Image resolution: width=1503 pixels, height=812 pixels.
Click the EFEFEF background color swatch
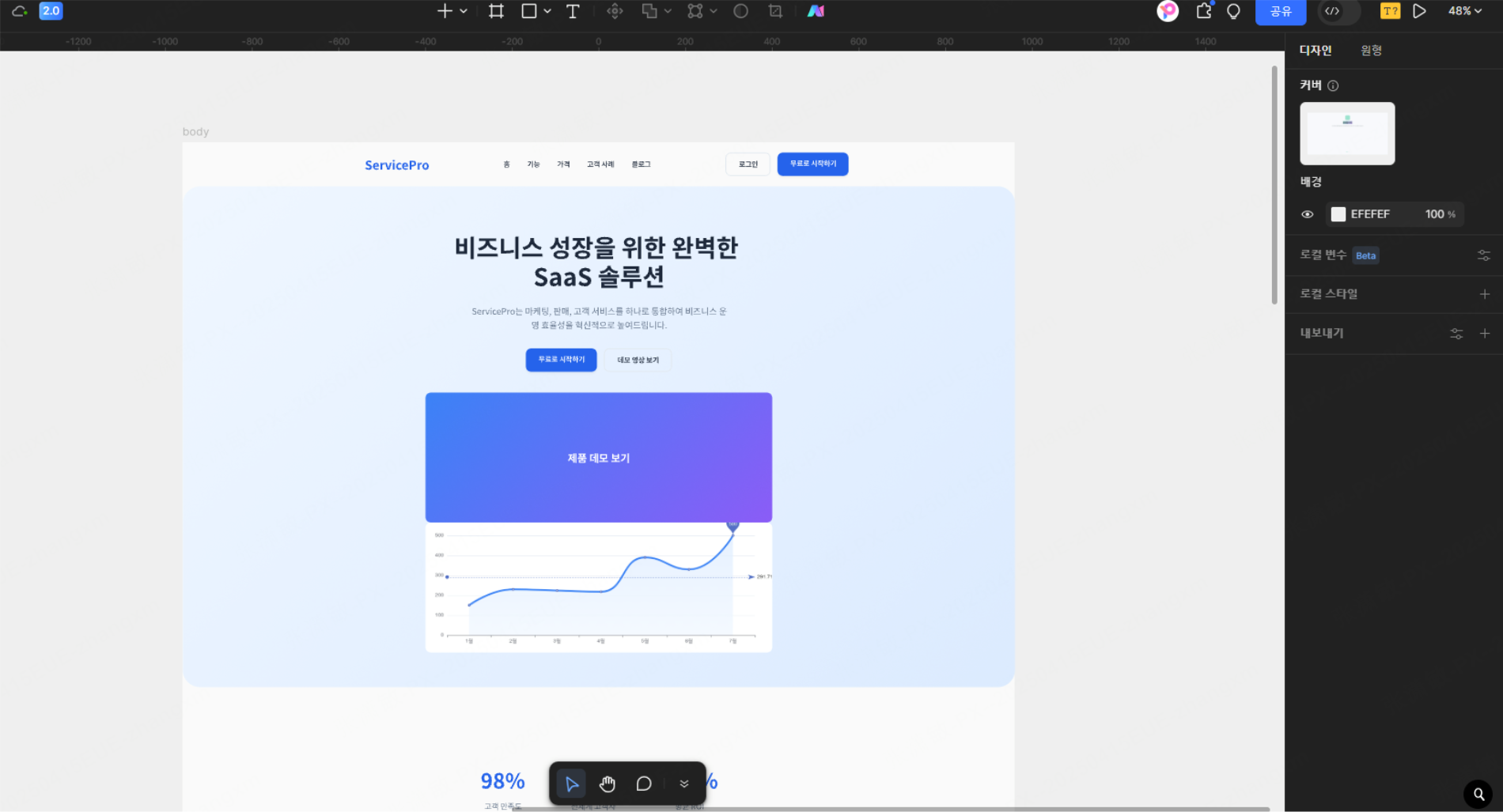coord(1338,213)
